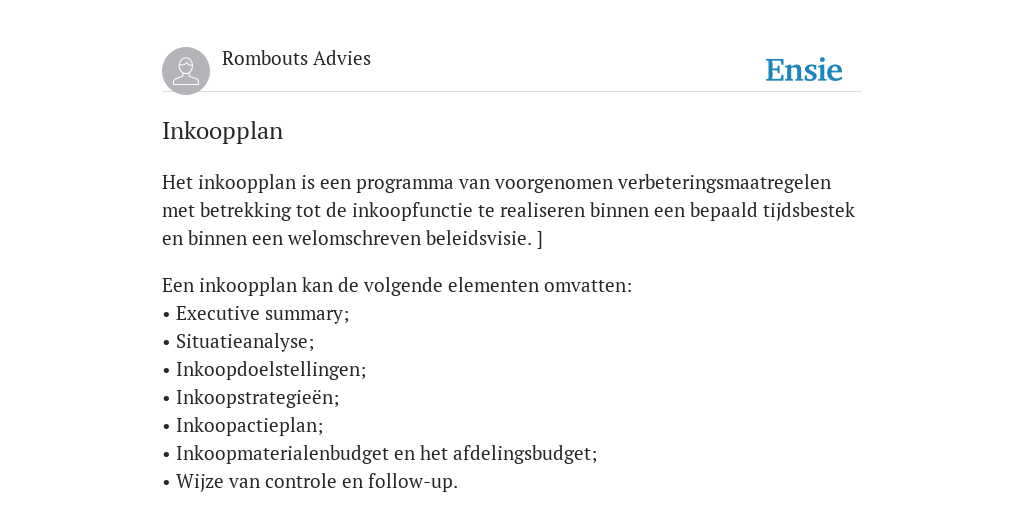Click the line 'Een inkoopplan kan de volgende elementen omvatten'
1024x512 pixels.
[397, 285]
